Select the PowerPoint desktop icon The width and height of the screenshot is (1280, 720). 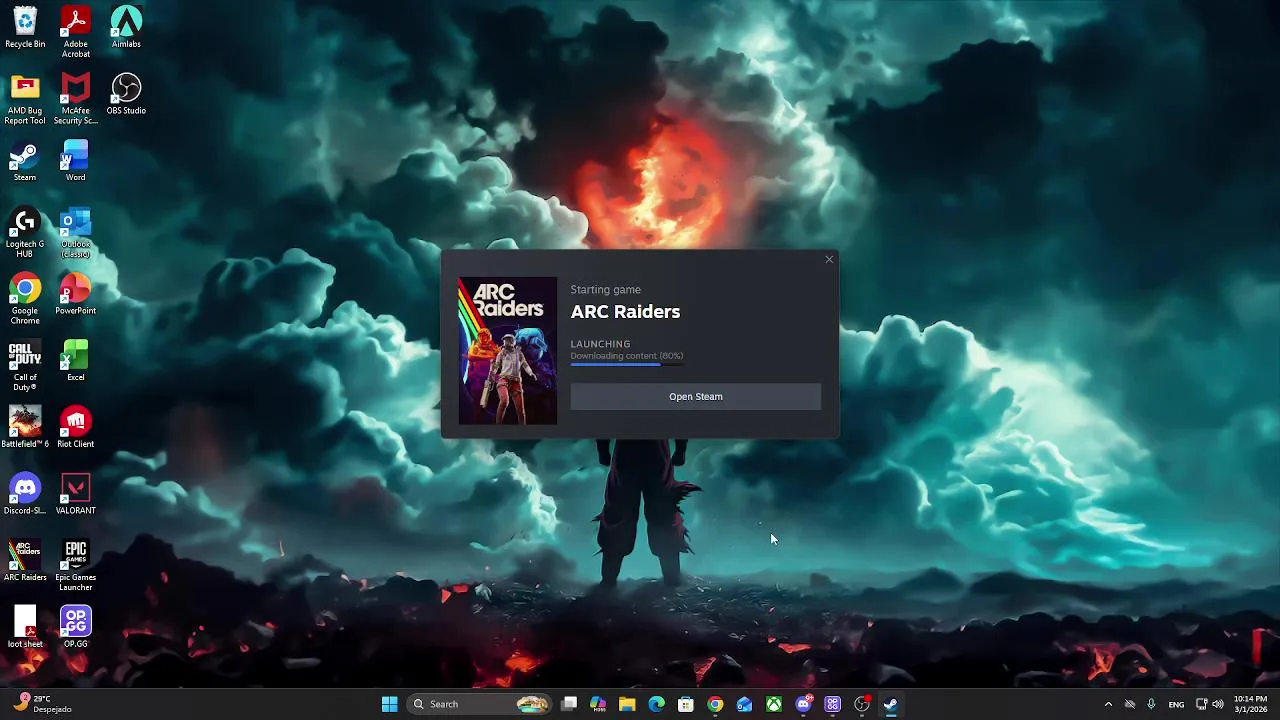point(76,295)
